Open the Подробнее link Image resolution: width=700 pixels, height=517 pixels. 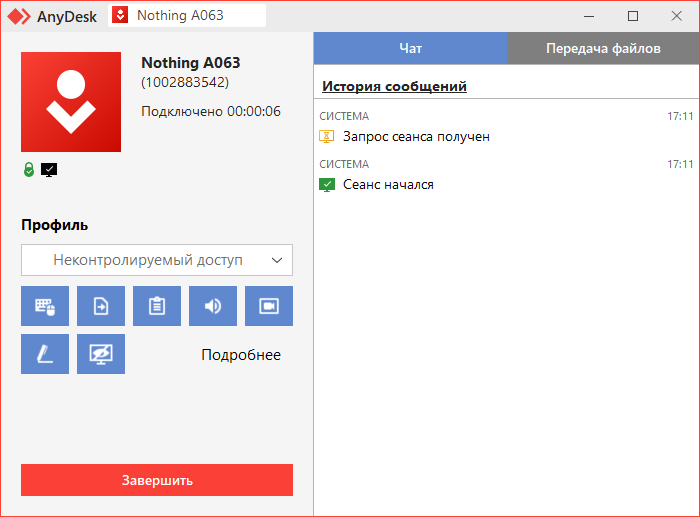point(241,355)
